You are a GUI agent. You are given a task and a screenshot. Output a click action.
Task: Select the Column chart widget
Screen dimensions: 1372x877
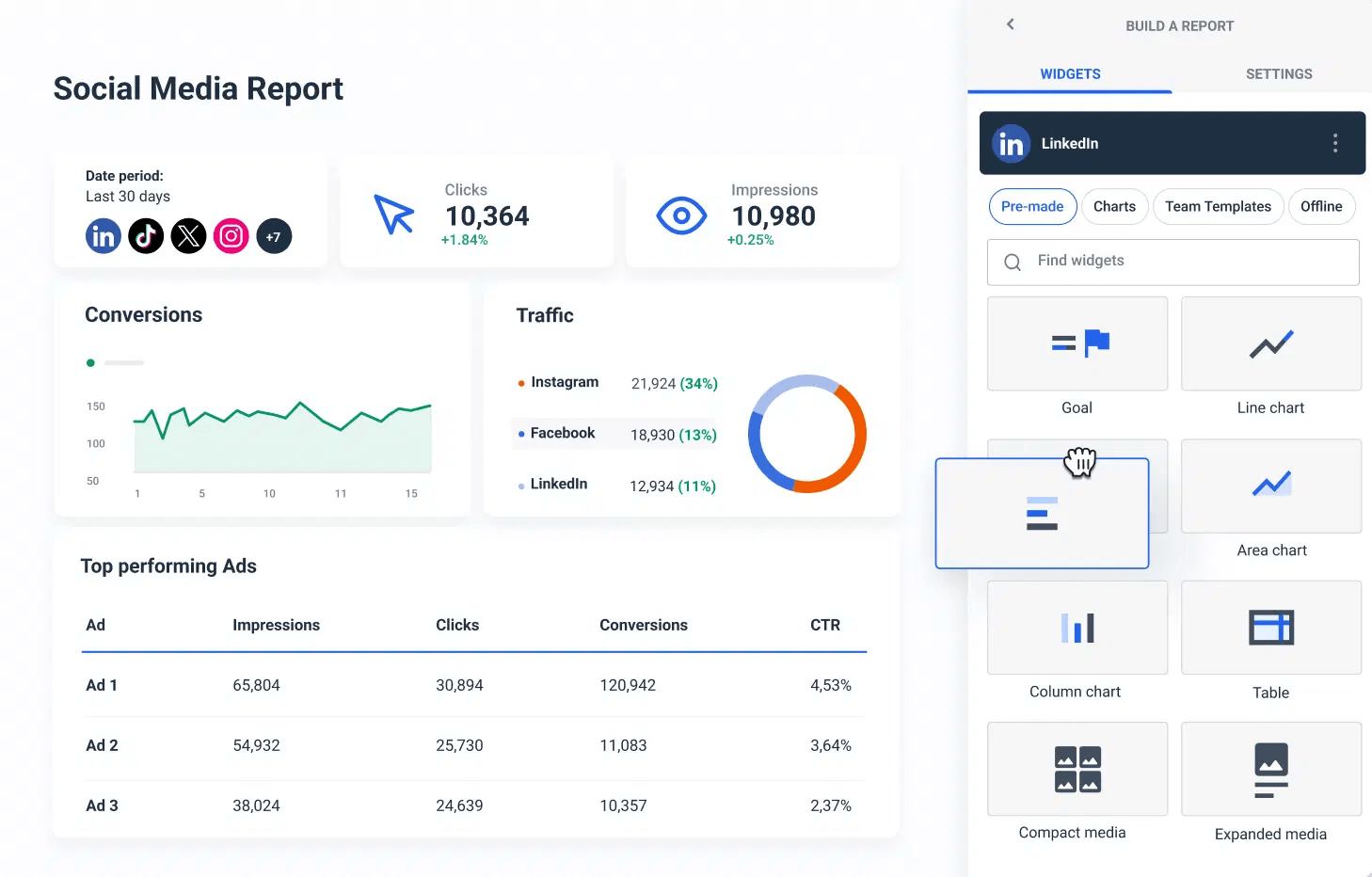(x=1077, y=628)
